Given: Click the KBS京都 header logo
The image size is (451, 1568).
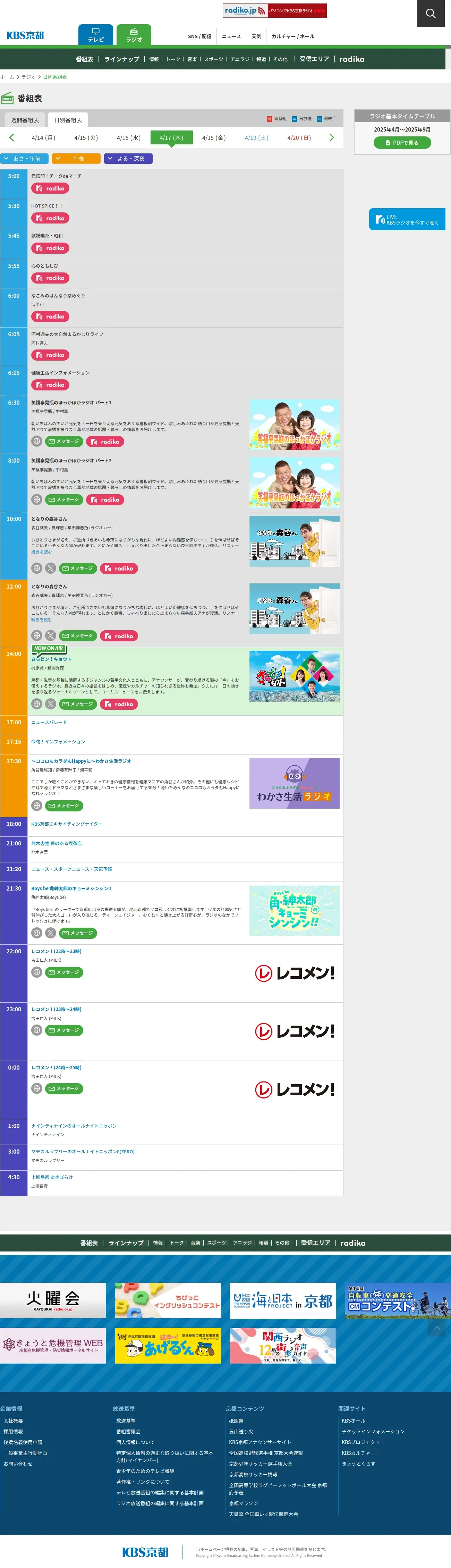Looking at the screenshot, I should click(26, 35).
